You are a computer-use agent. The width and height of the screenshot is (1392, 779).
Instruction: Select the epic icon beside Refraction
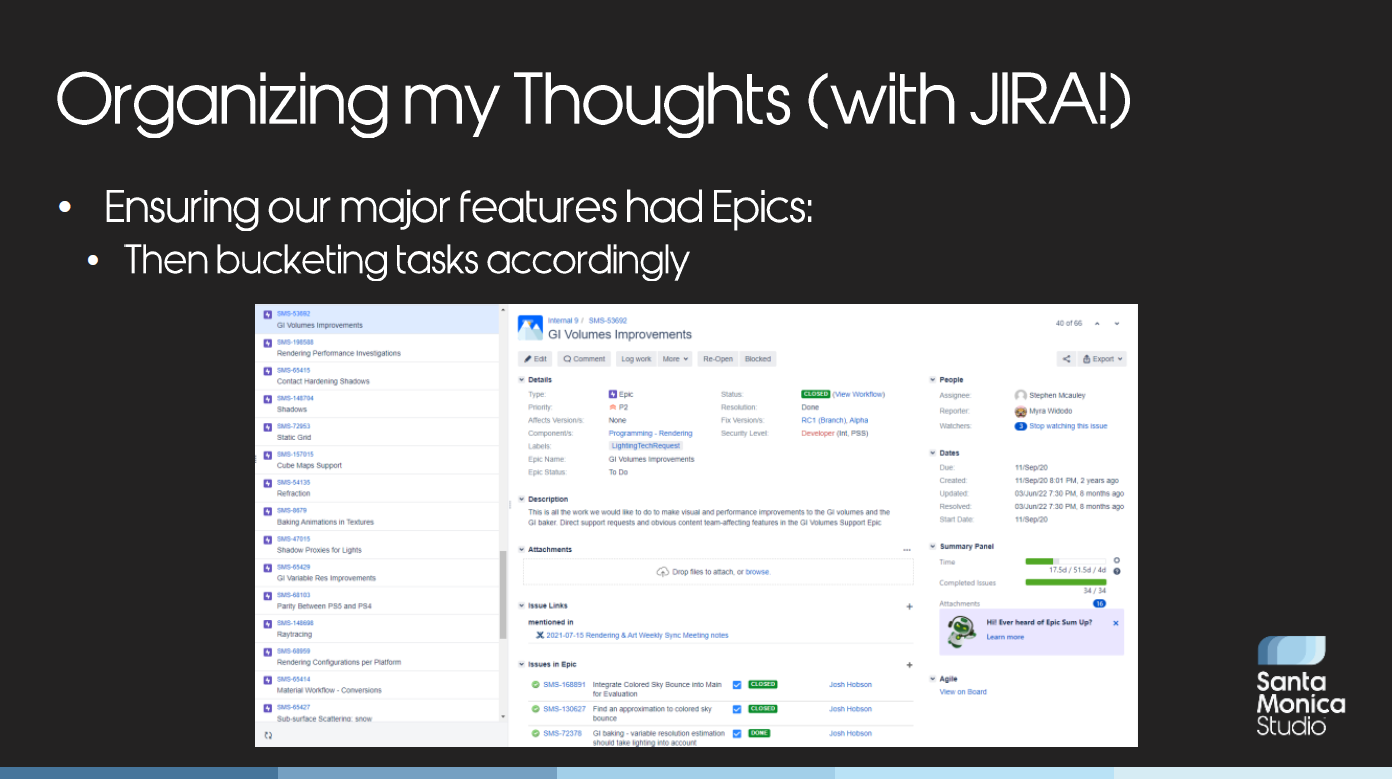pos(267,483)
